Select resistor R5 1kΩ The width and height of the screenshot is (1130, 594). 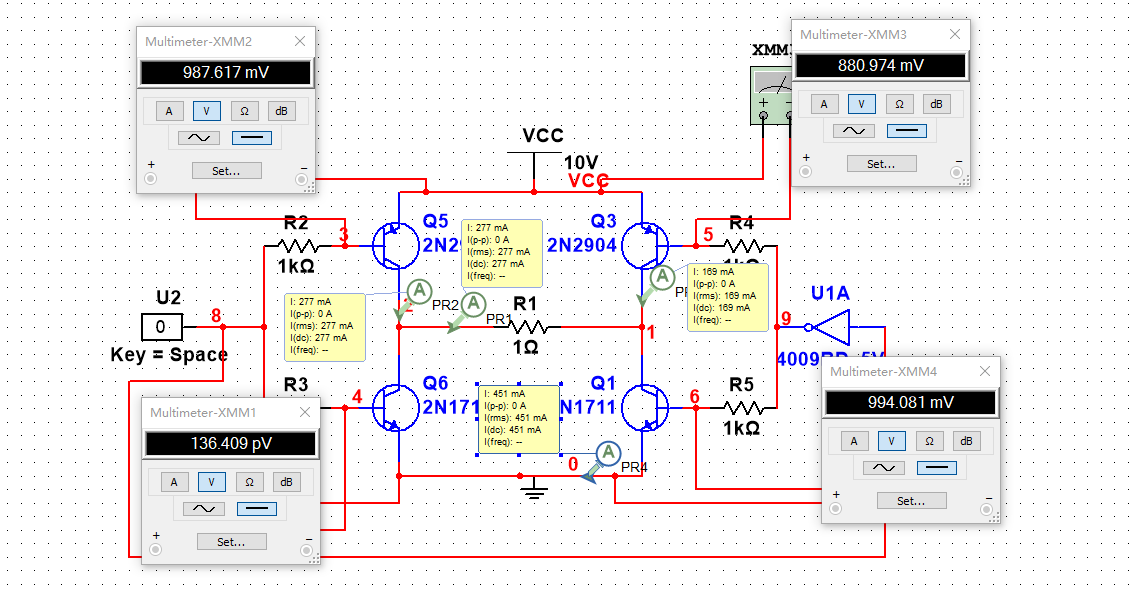point(742,409)
